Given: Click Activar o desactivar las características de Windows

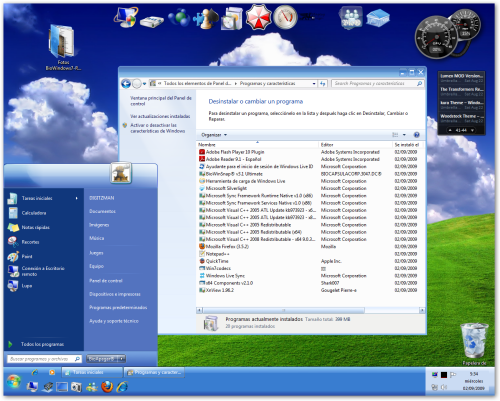Looking at the screenshot, I should click(157, 128).
